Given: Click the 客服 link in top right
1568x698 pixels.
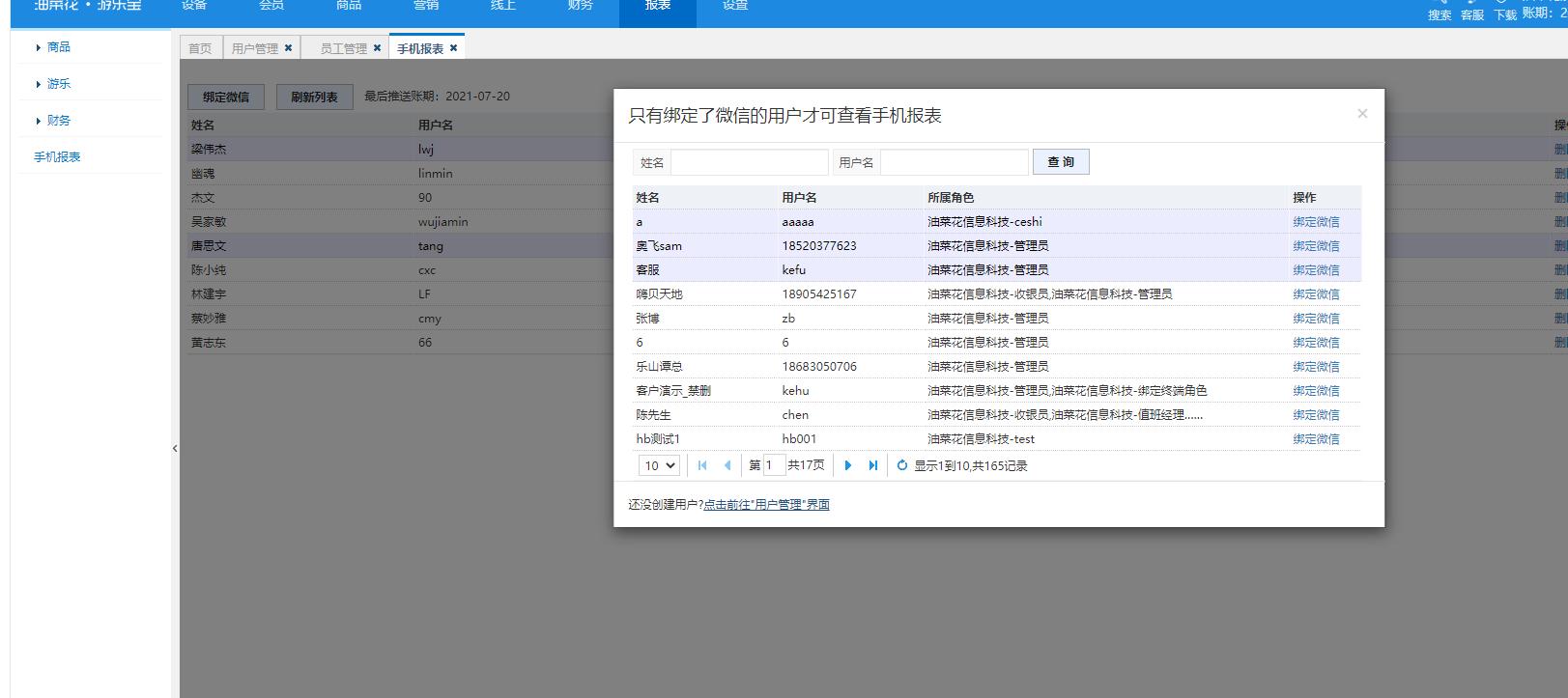Looking at the screenshot, I should click(1471, 14).
